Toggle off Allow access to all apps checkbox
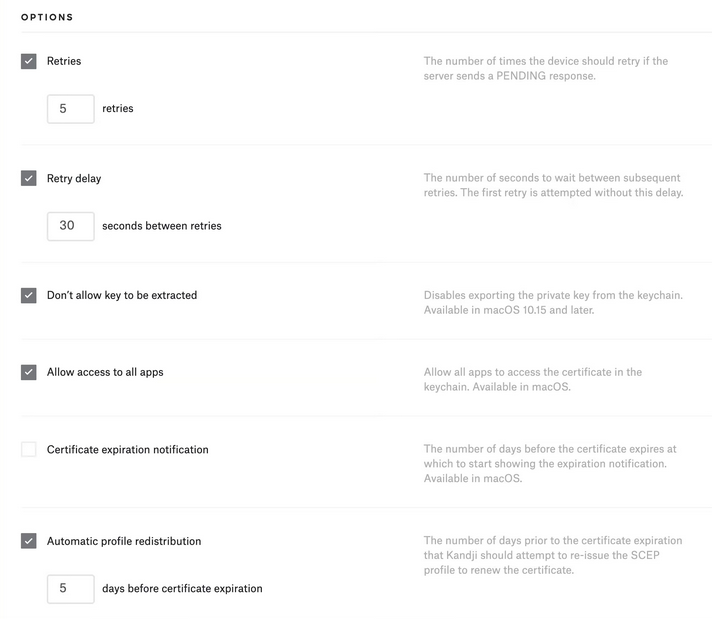Image resolution: width=712 pixels, height=619 pixels. (x=29, y=372)
